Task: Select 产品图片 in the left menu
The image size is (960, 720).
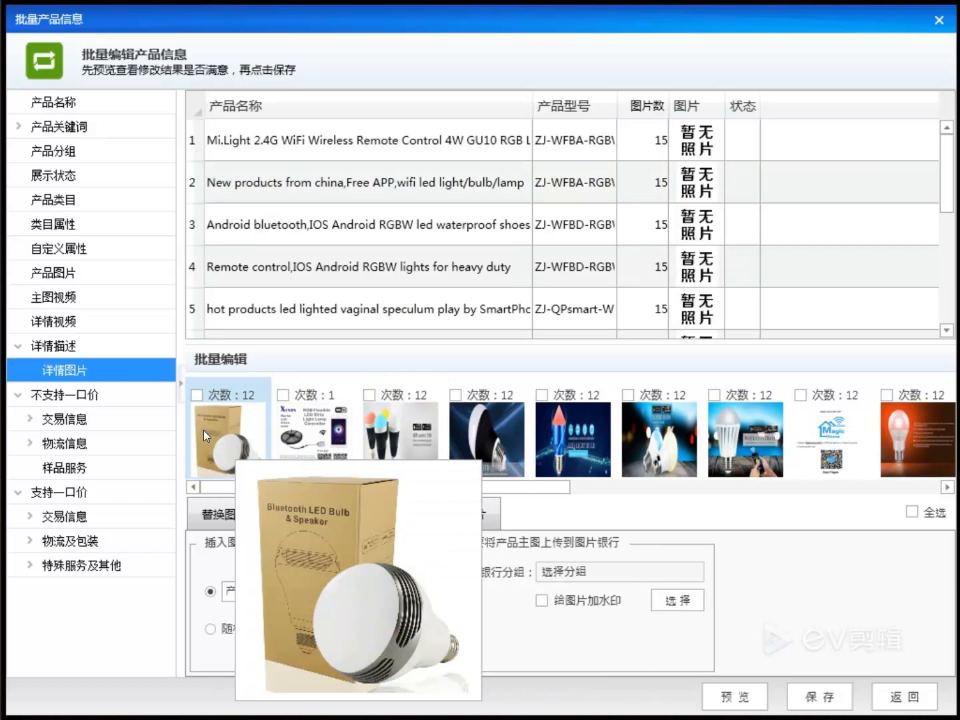Action: pos(53,273)
